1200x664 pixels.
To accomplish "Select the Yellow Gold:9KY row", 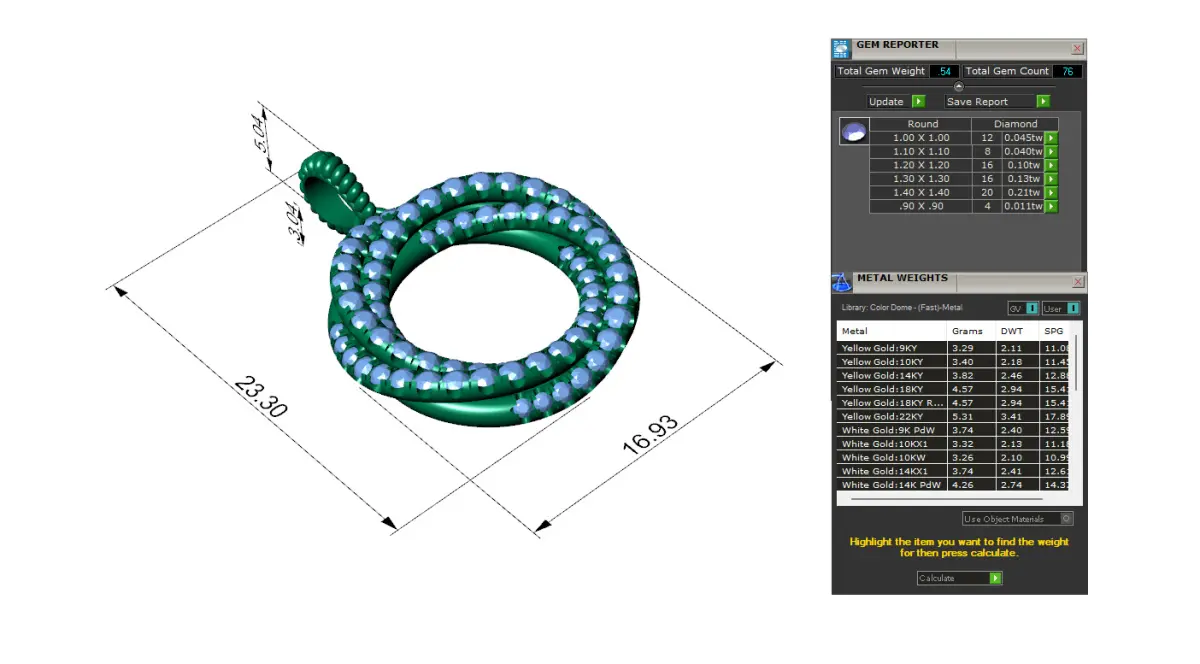I will click(x=953, y=348).
